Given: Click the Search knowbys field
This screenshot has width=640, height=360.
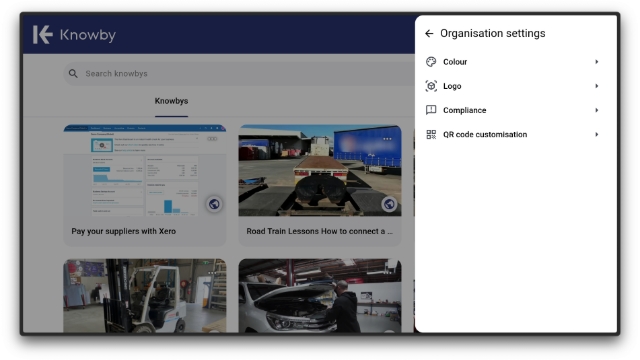Looking at the screenshot, I should coord(239,73).
